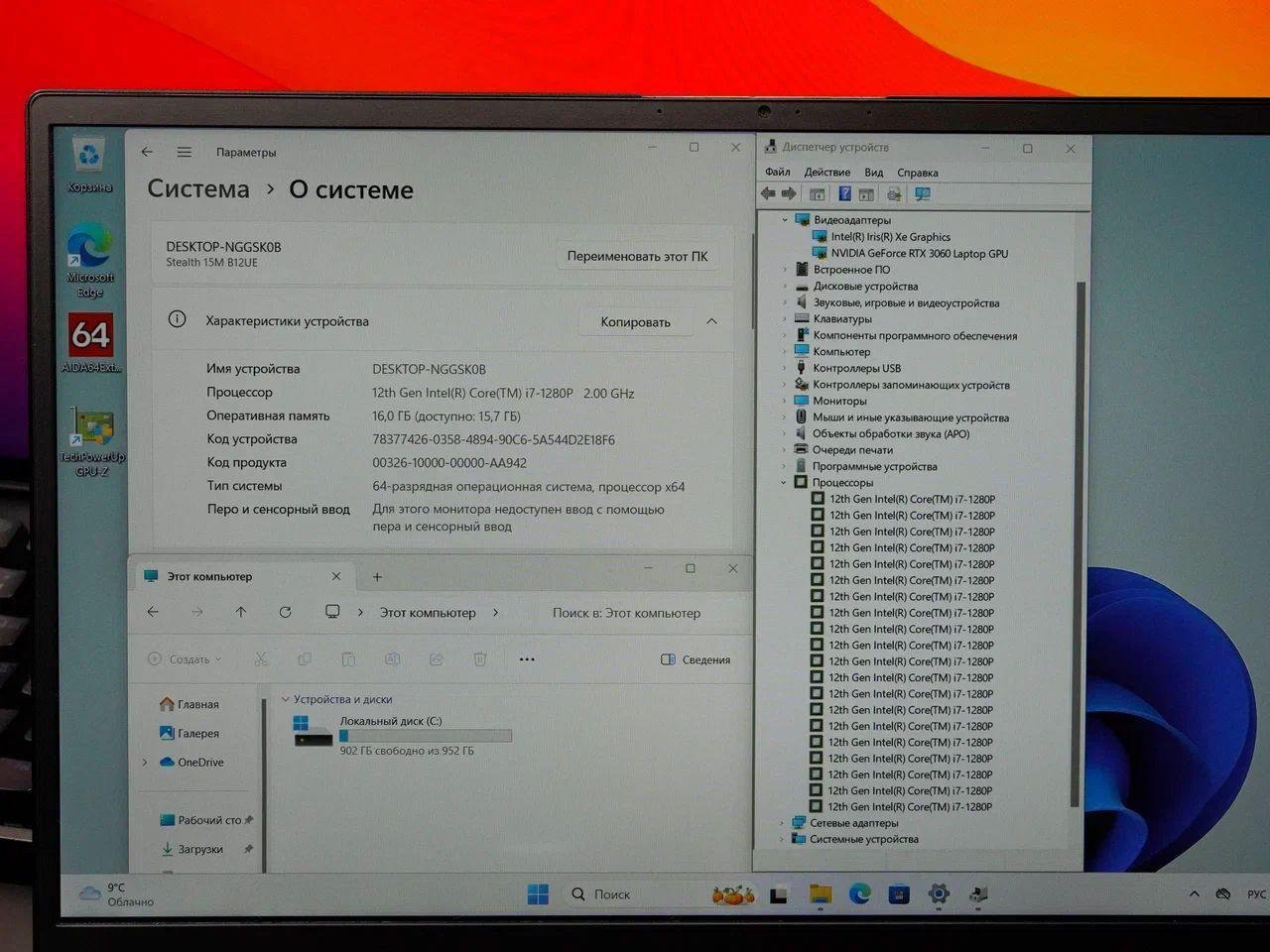Image resolution: width=1270 pixels, height=952 pixels.
Task: Collapse the Видеоадаптеры tree node
Action: click(785, 220)
